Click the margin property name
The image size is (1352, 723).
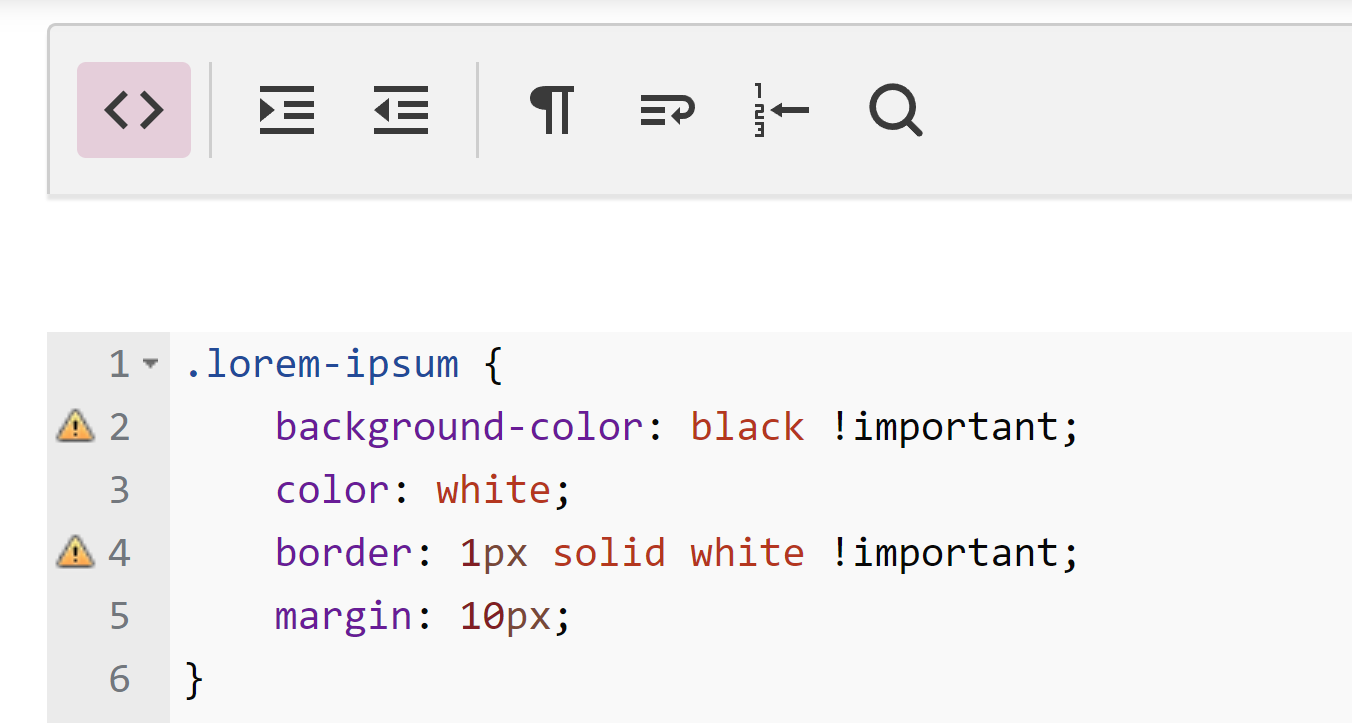[344, 616]
